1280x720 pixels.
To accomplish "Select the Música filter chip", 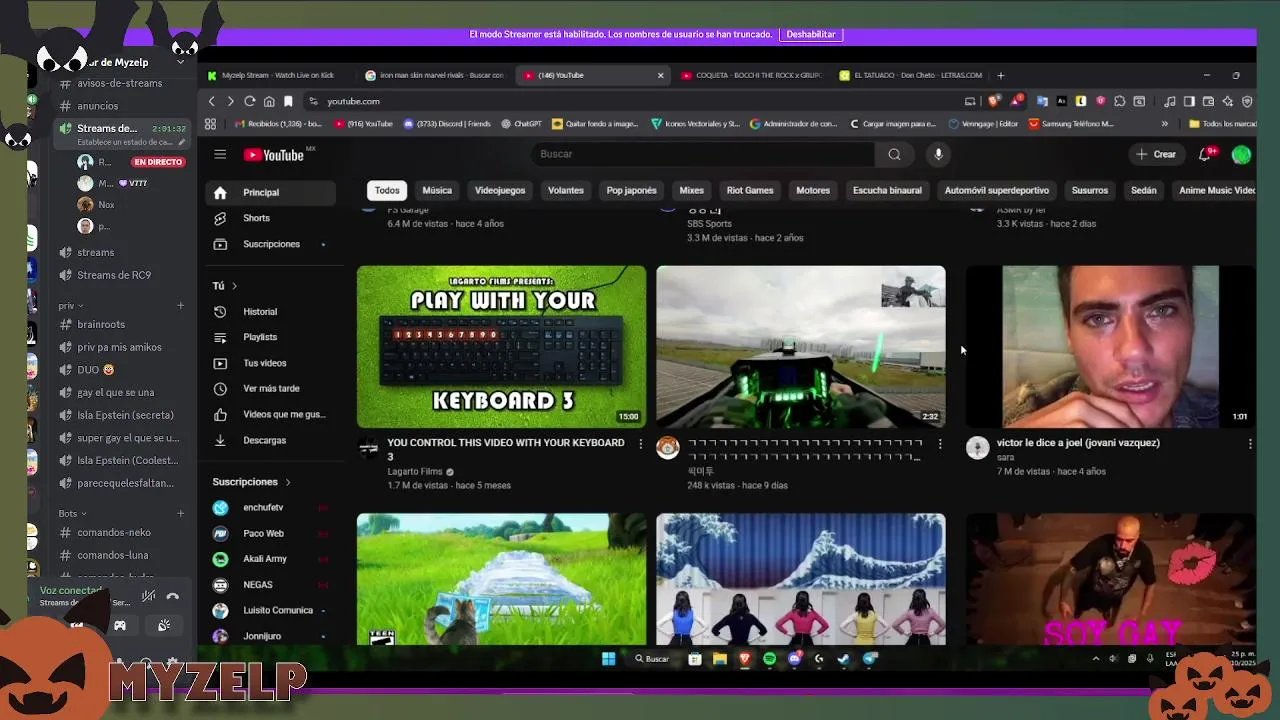I will tap(437, 190).
